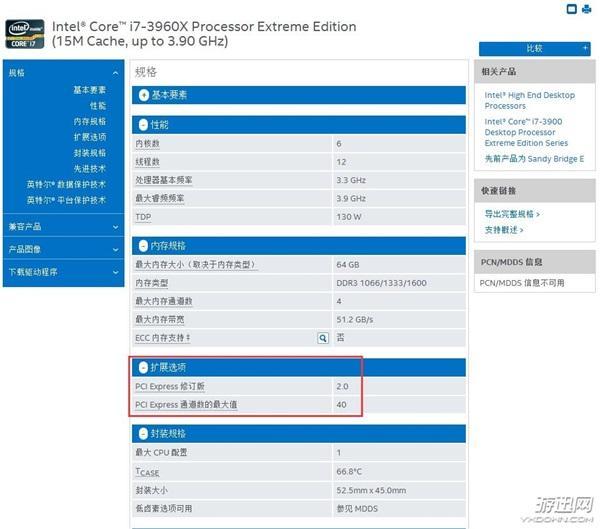Select 性能 in the sidebar

98,106
